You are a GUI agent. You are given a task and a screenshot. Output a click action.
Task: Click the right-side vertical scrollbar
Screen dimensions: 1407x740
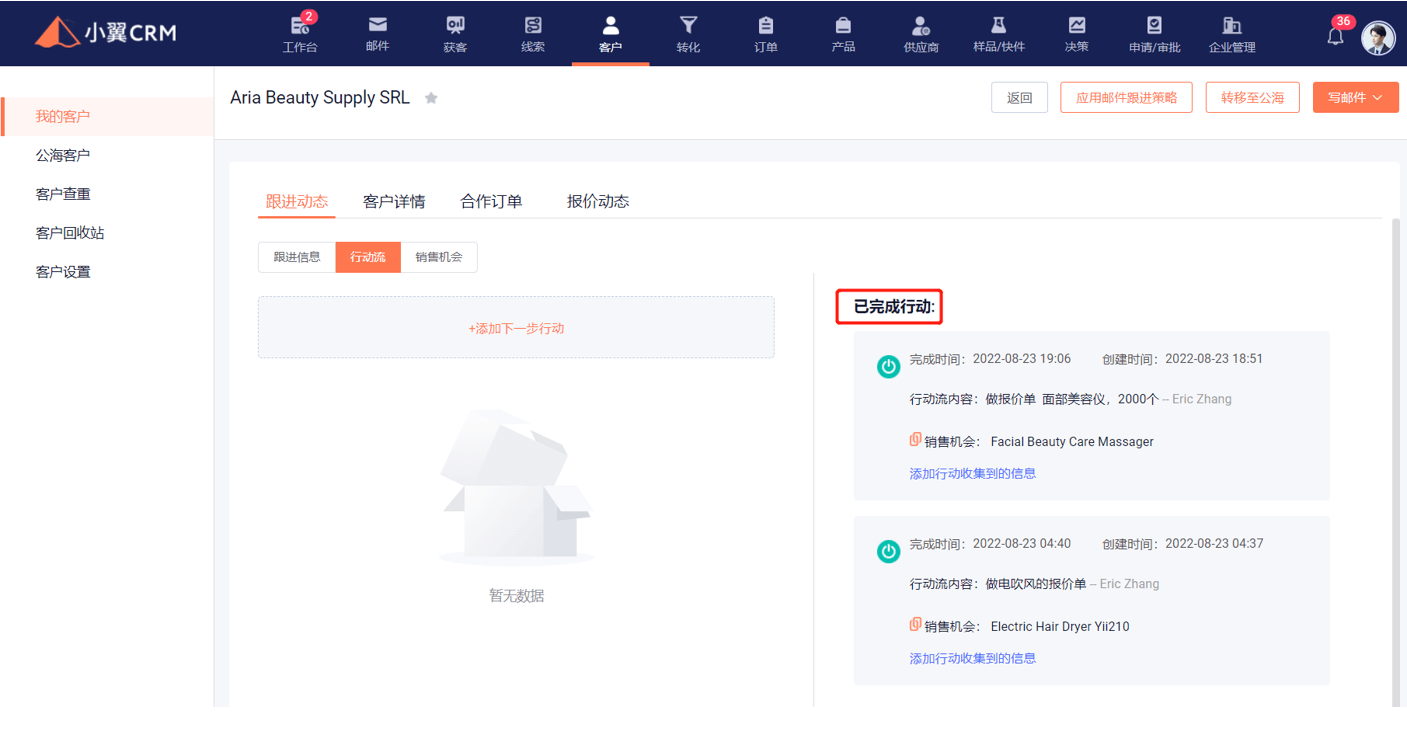(1396, 450)
